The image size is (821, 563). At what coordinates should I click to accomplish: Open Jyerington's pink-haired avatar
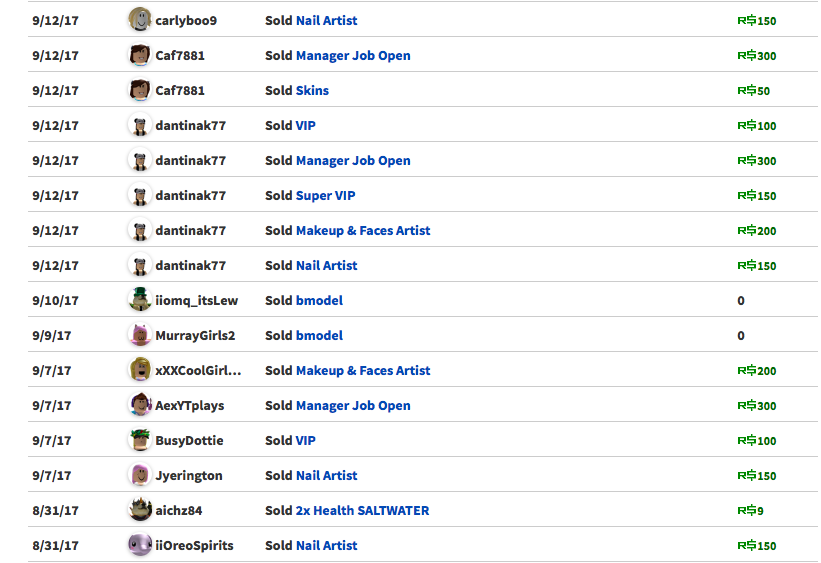[140, 476]
